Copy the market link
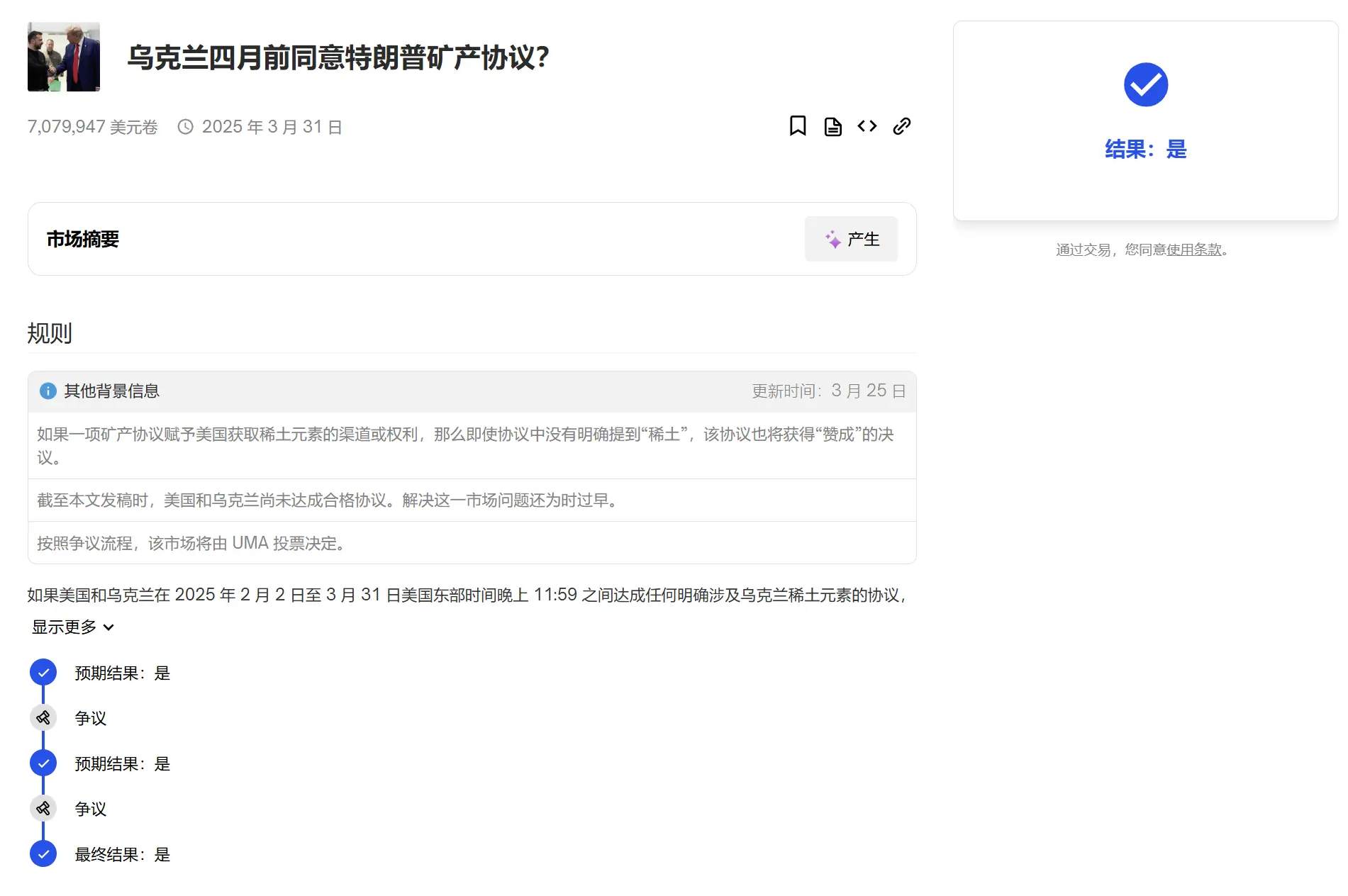The height and width of the screenshot is (896, 1348). 901,125
